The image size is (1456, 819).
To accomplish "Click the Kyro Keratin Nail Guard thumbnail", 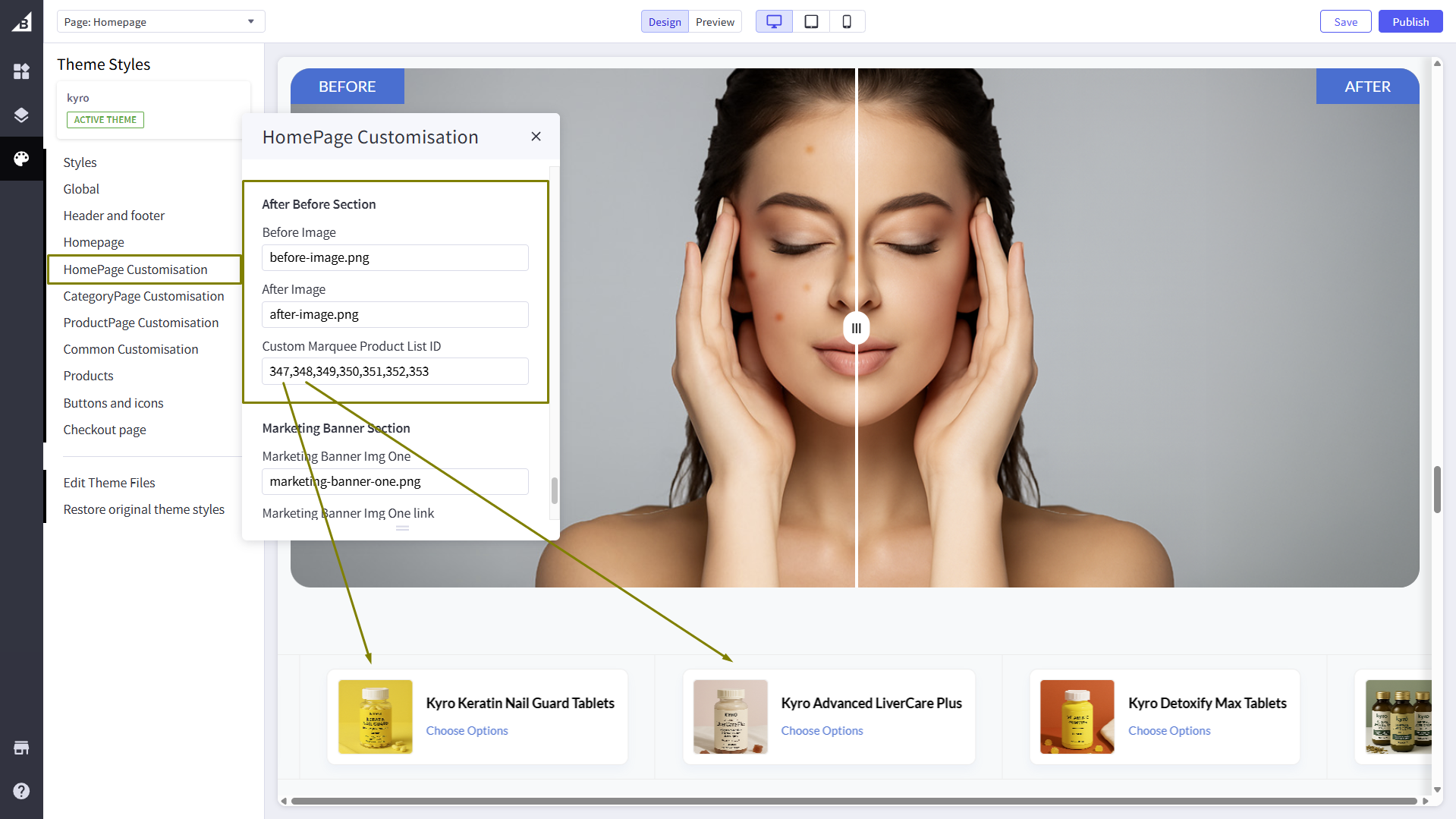I will [x=376, y=717].
